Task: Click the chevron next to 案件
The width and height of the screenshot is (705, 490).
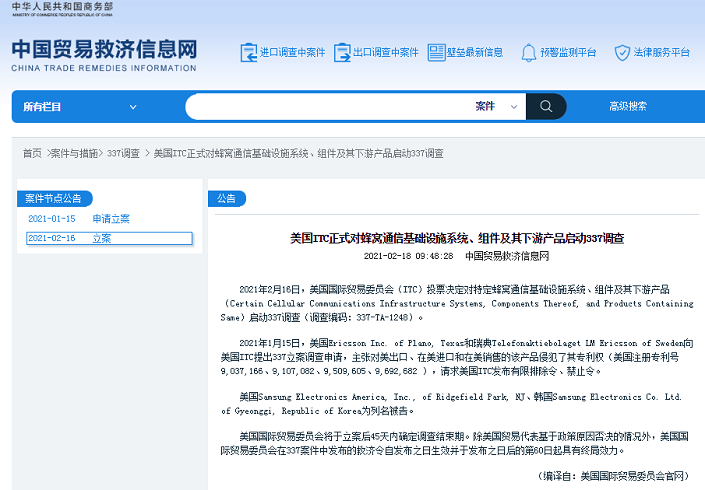Action: pos(513,107)
